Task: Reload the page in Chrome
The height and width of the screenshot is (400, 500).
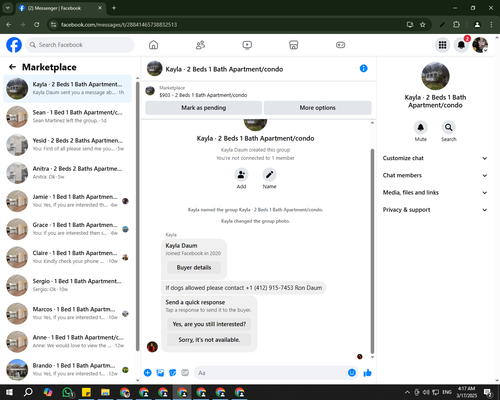Action: 37,24
